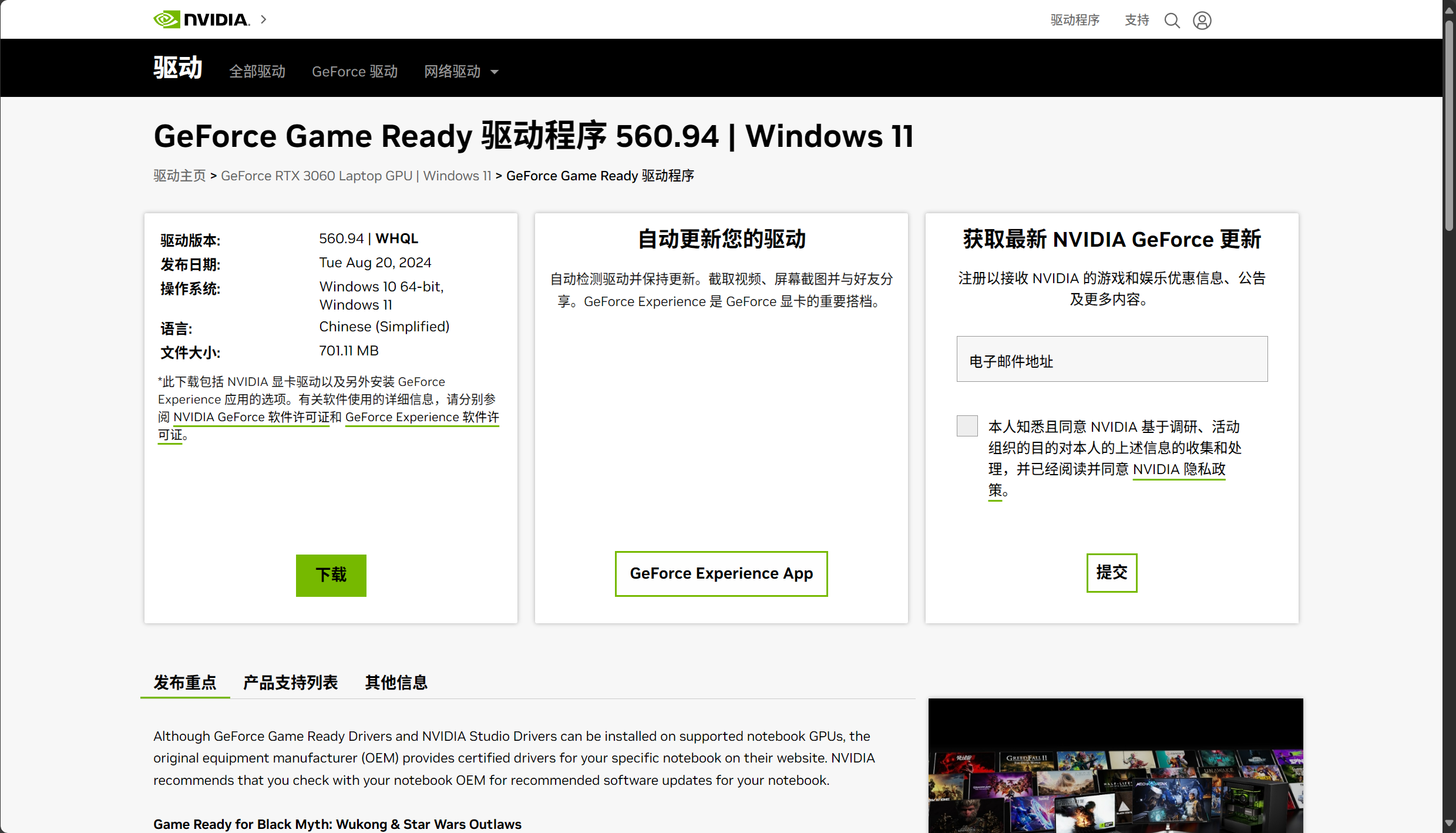Open the user account icon
The height and width of the screenshot is (833, 1456).
1202,21
